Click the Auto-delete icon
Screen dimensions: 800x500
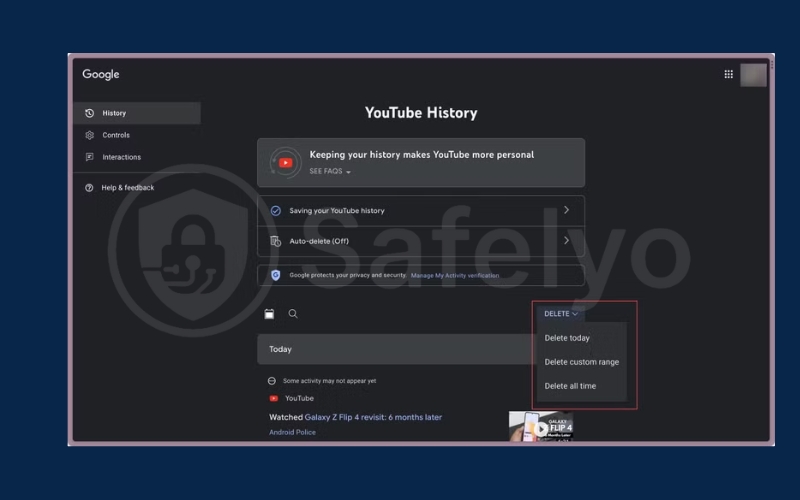pos(276,241)
